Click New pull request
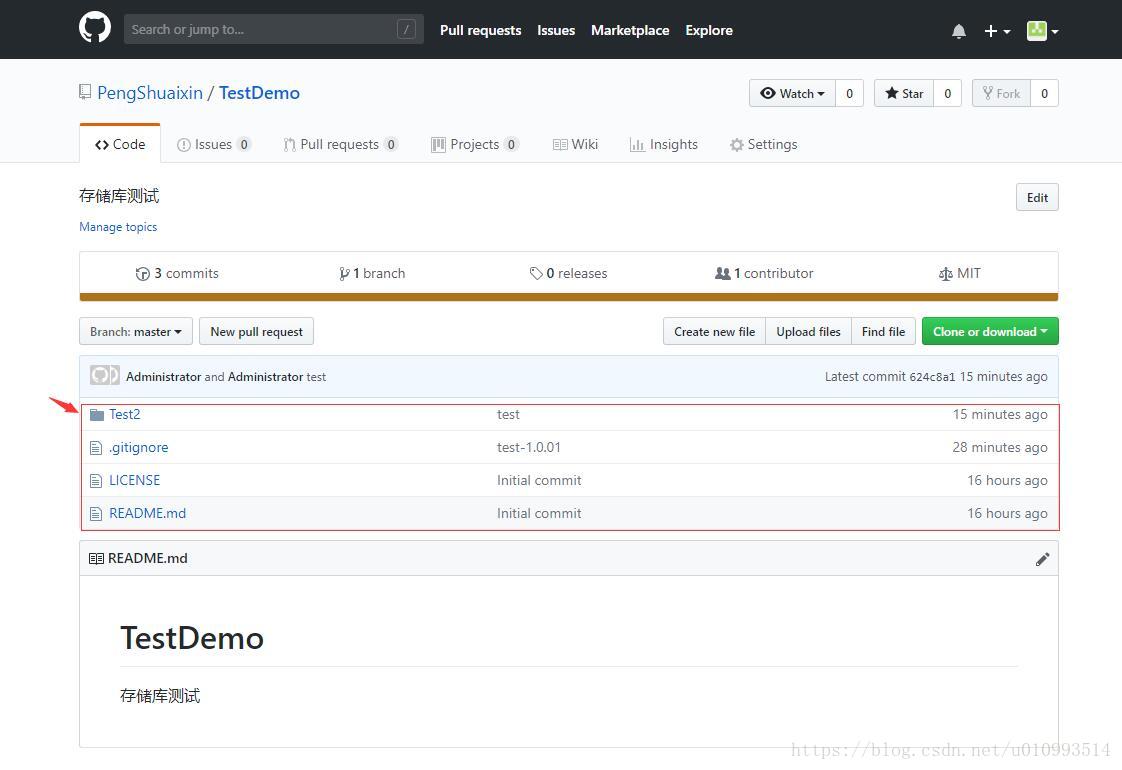 256,331
